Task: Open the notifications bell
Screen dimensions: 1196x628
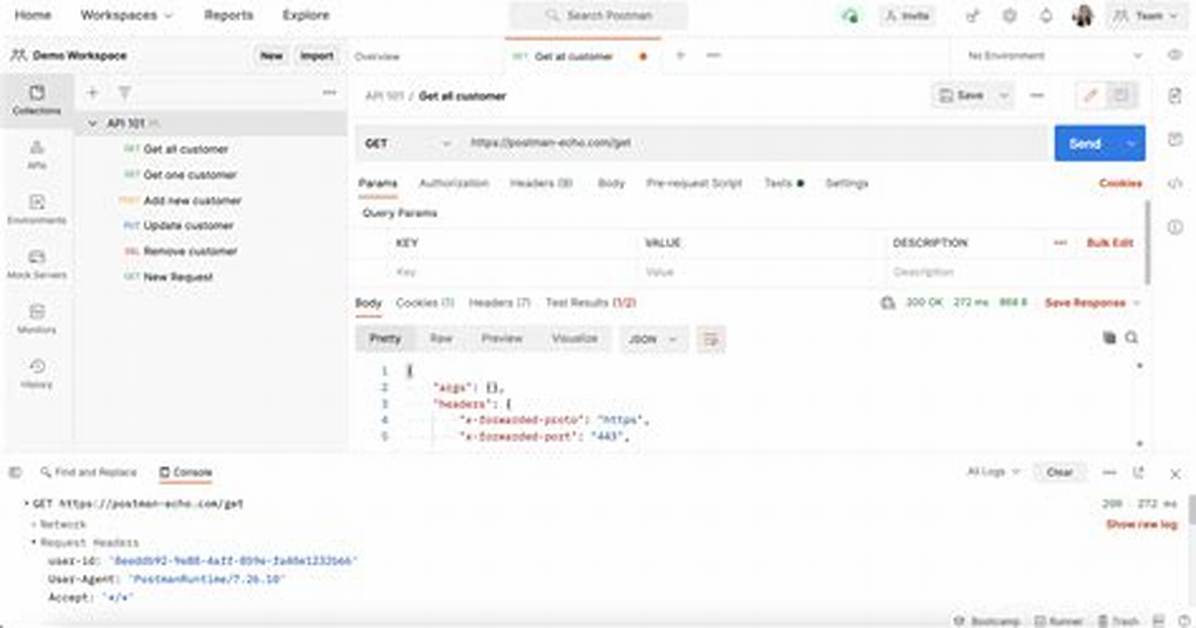Action: [1046, 15]
